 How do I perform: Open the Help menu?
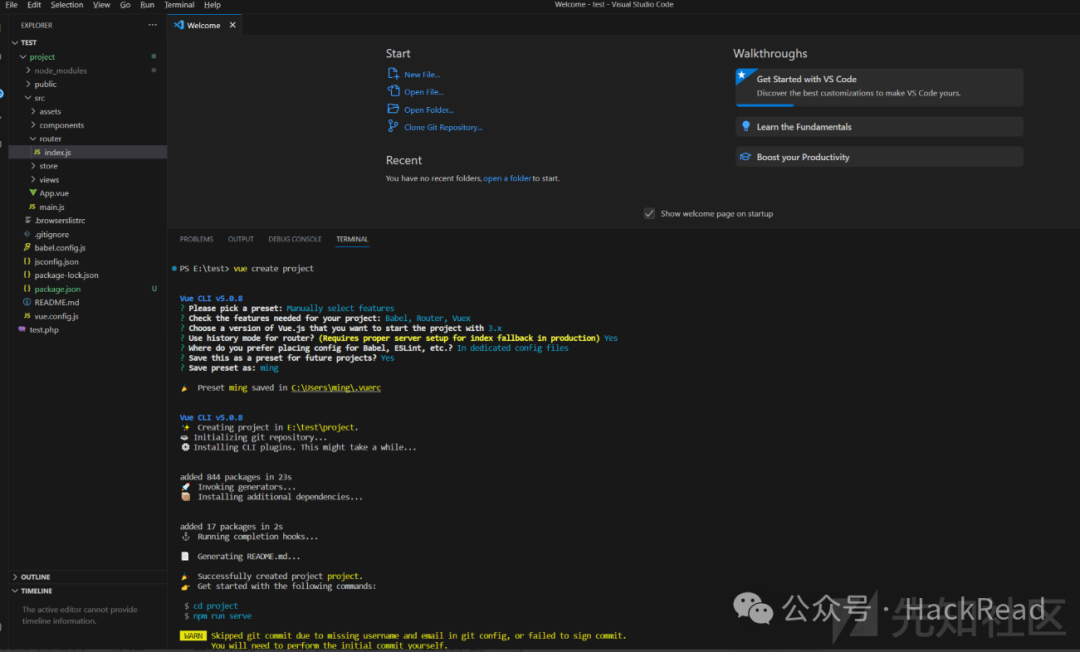212,5
